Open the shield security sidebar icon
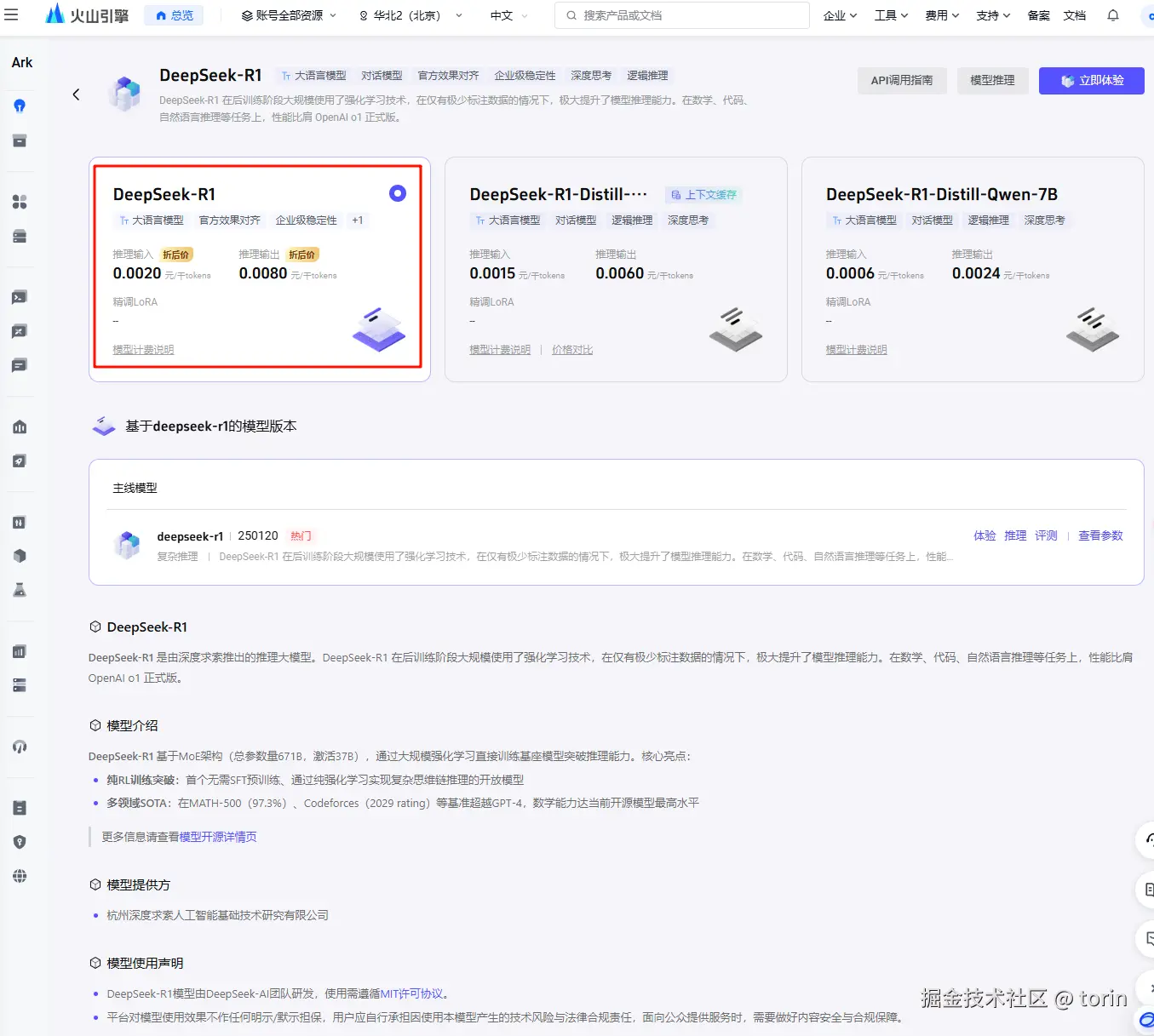The width and height of the screenshot is (1154, 1036). pyautogui.click(x=20, y=842)
